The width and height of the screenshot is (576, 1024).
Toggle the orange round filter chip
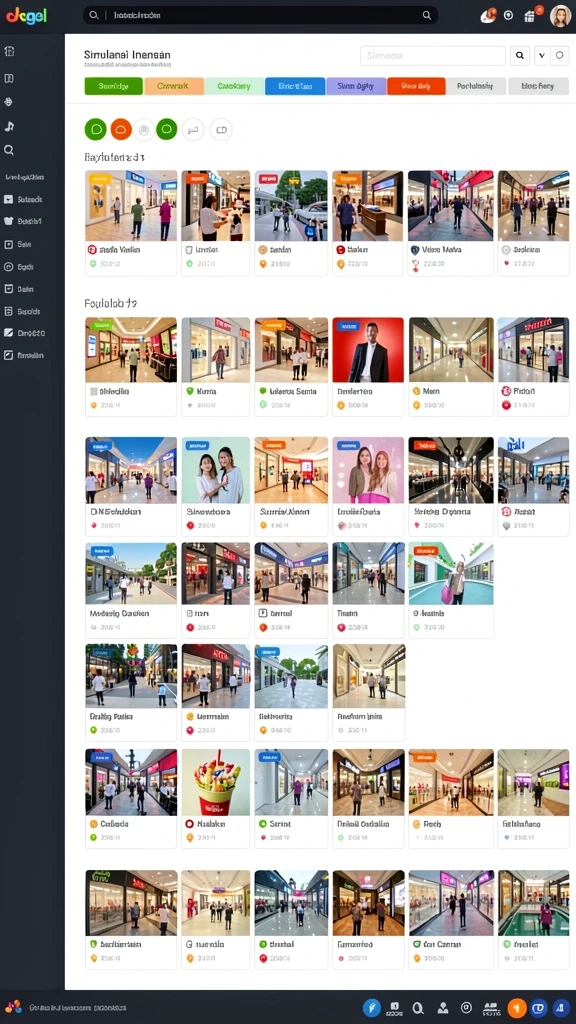[x=121, y=129]
